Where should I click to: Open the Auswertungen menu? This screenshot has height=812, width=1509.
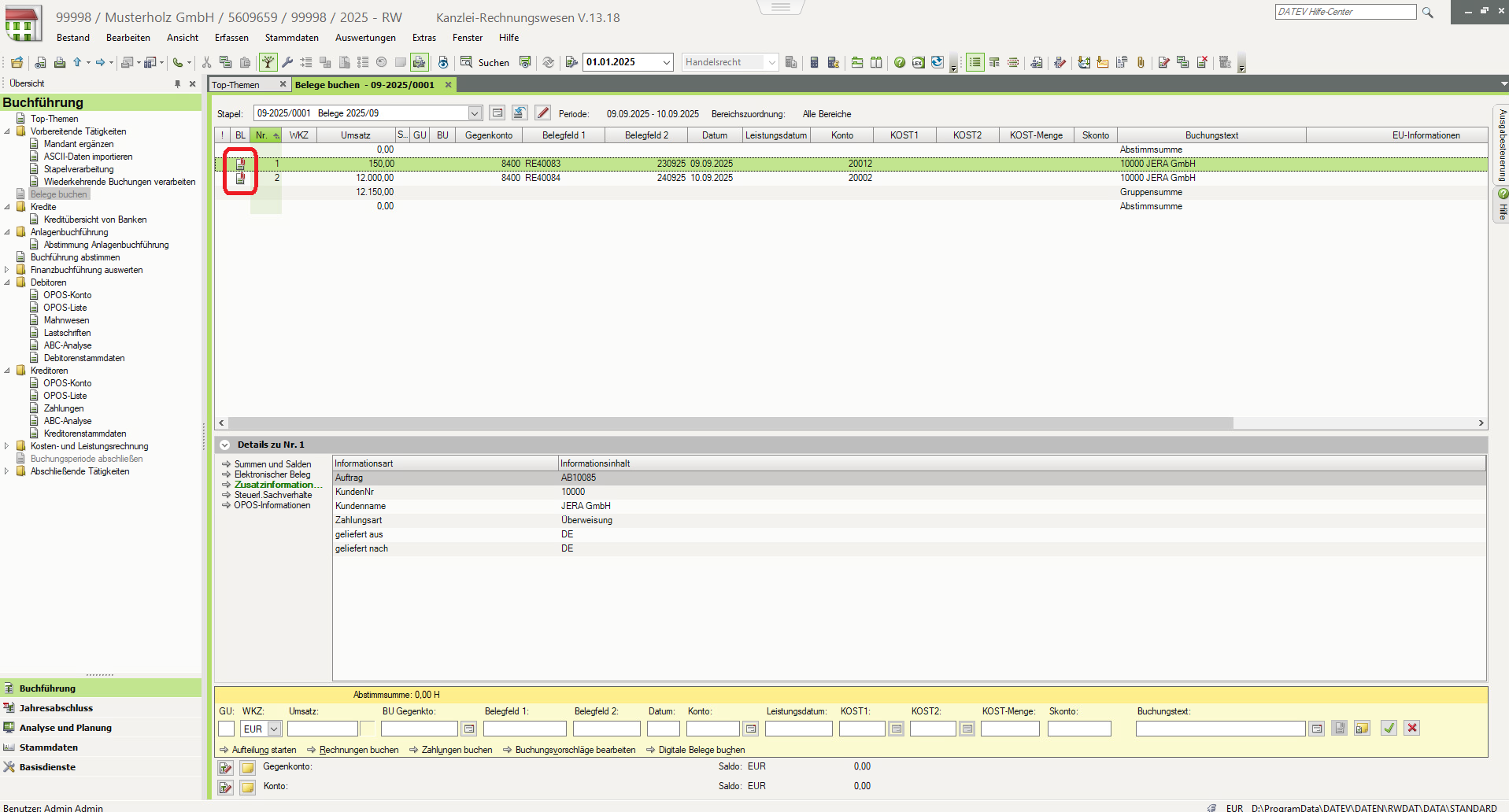pos(365,38)
